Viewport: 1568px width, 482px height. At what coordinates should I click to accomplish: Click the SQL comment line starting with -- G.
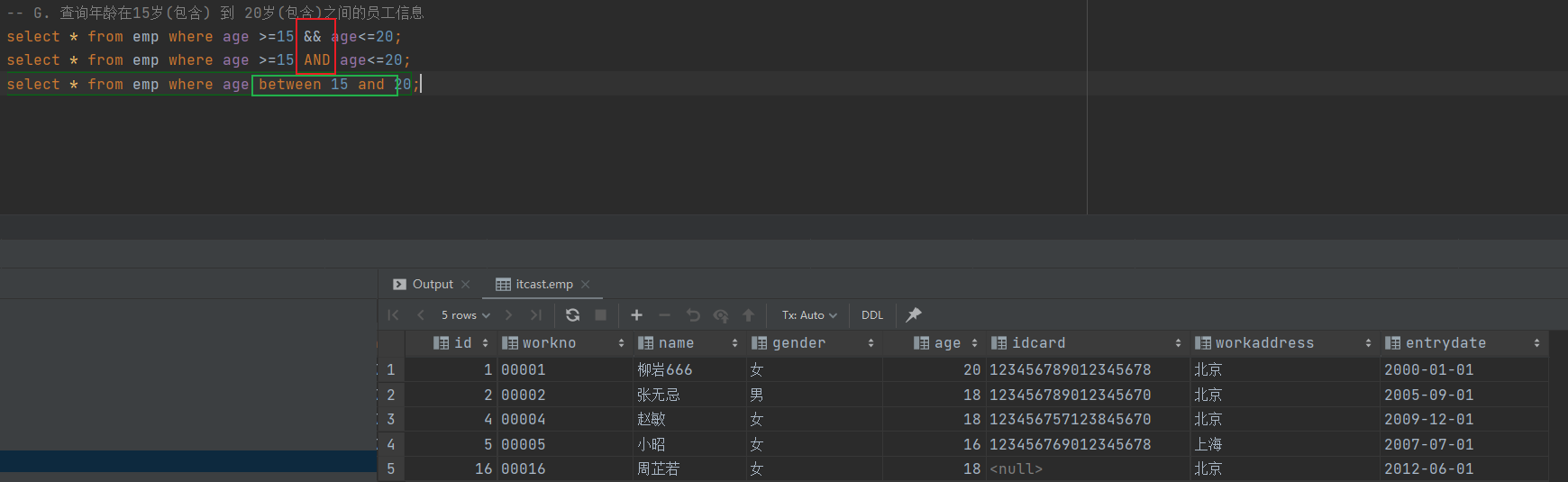(x=214, y=14)
